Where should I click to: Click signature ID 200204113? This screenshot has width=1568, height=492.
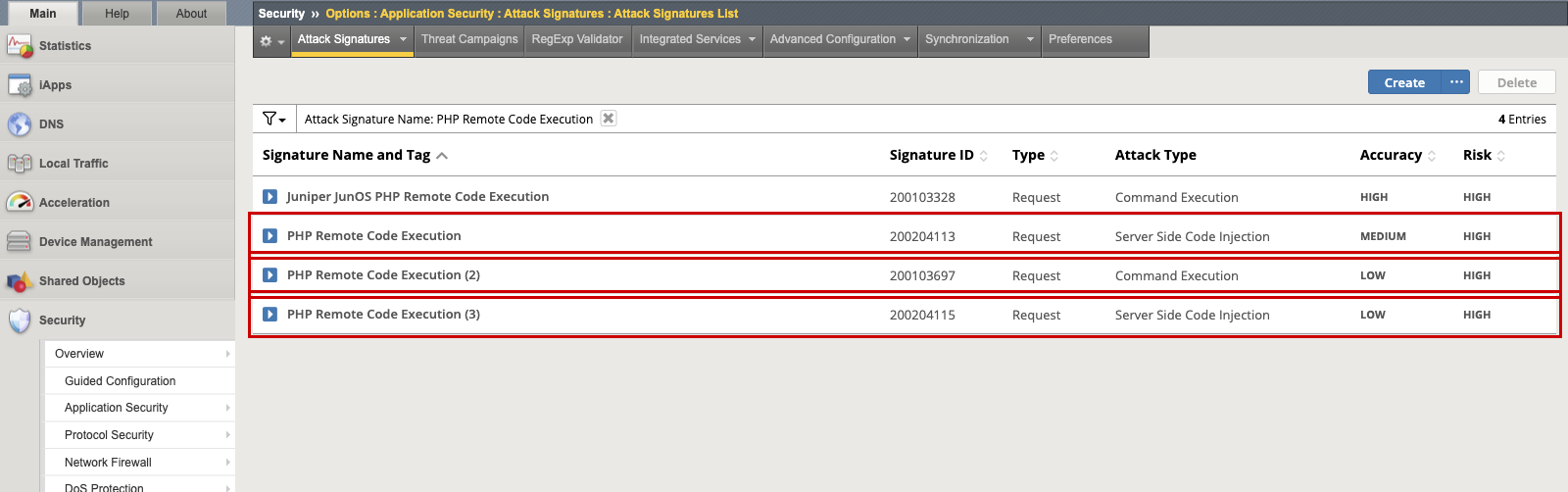click(x=922, y=236)
